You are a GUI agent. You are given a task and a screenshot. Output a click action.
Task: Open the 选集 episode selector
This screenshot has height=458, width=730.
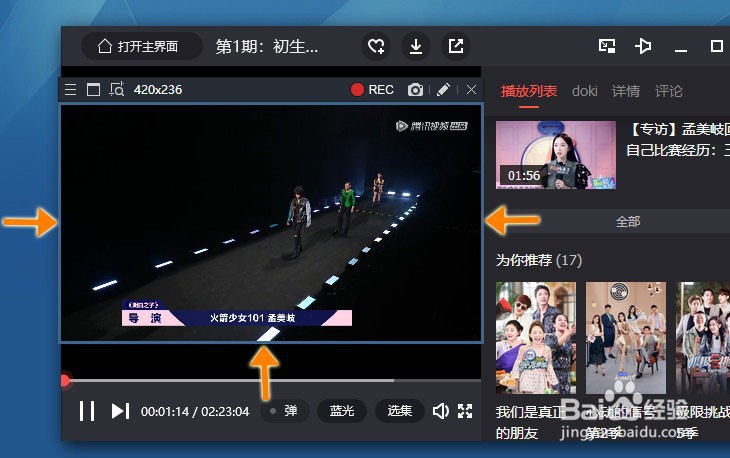tap(399, 411)
